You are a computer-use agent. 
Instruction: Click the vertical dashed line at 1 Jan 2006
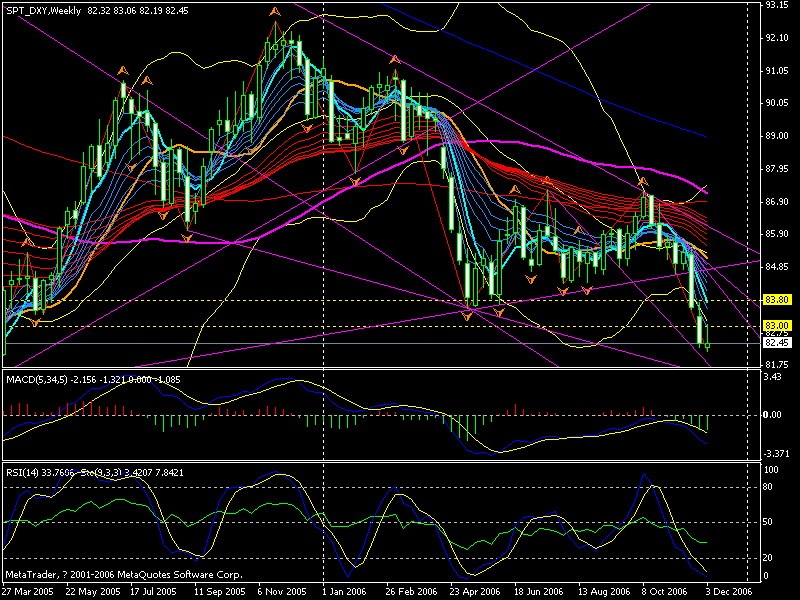pyautogui.click(x=323, y=200)
